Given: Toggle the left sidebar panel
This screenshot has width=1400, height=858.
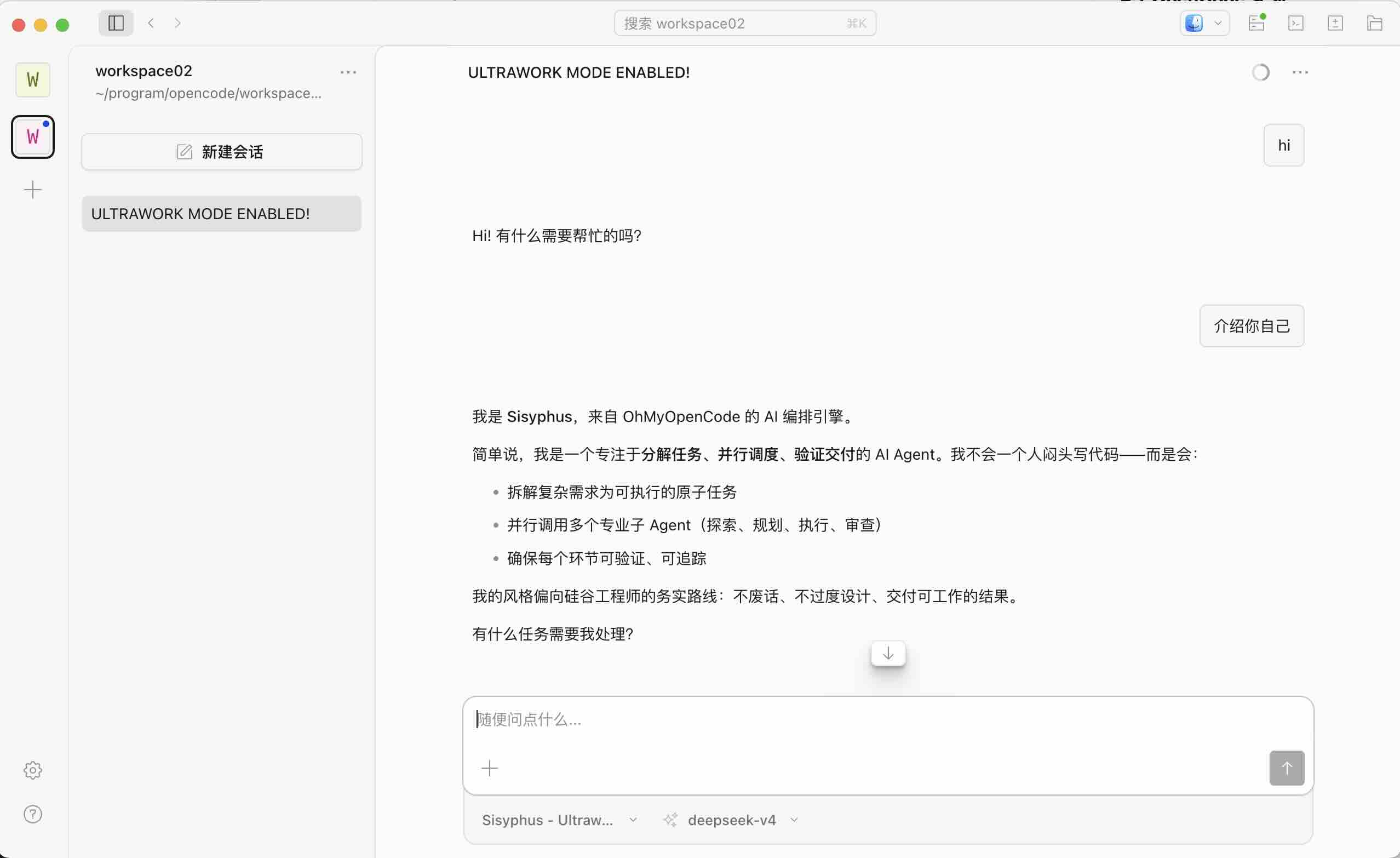Looking at the screenshot, I should coord(116,24).
